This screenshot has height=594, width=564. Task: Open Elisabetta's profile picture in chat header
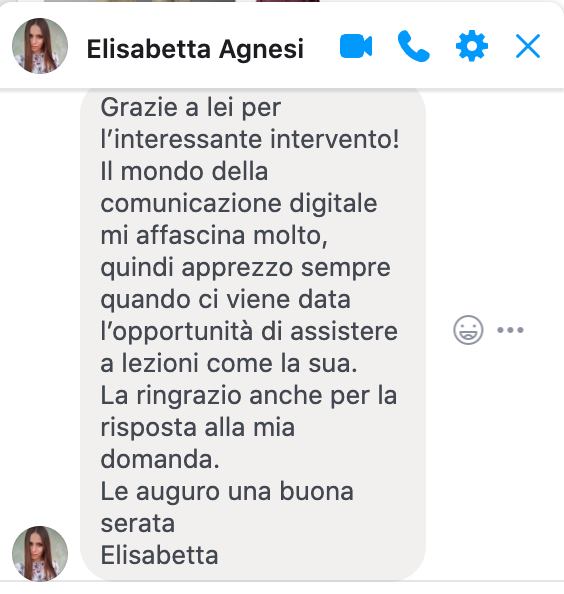(40, 45)
